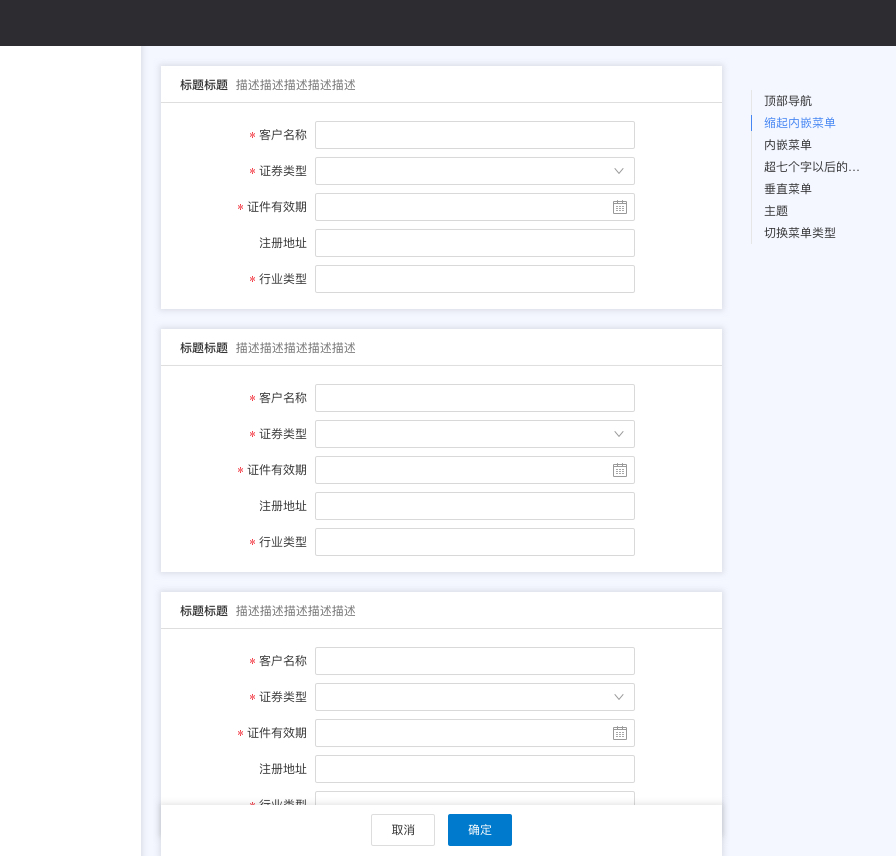Click 证件有效期 date field in third form

[x=475, y=733]
